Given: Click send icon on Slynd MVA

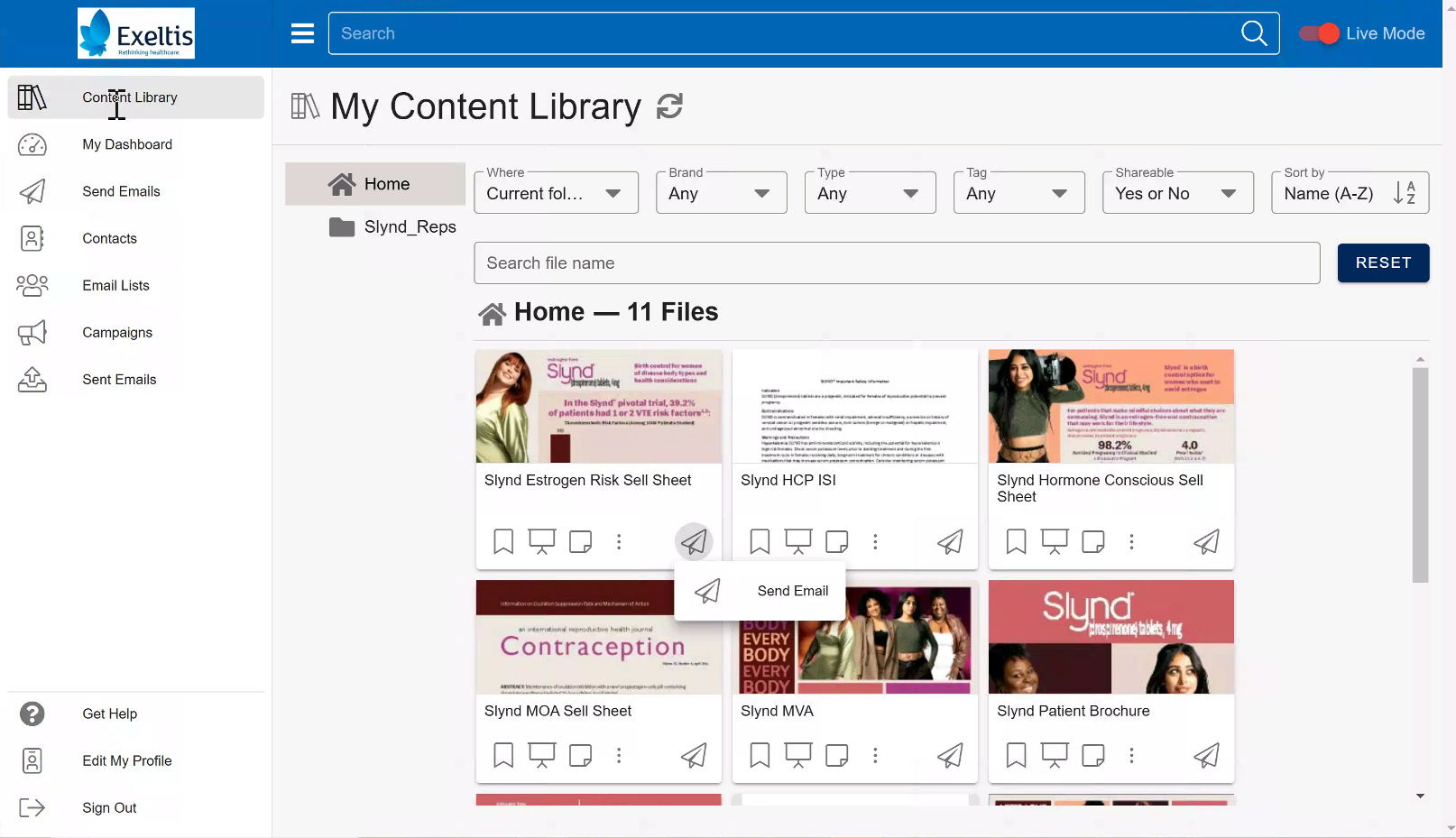Looking at the screenshot, I should (950, 755).
